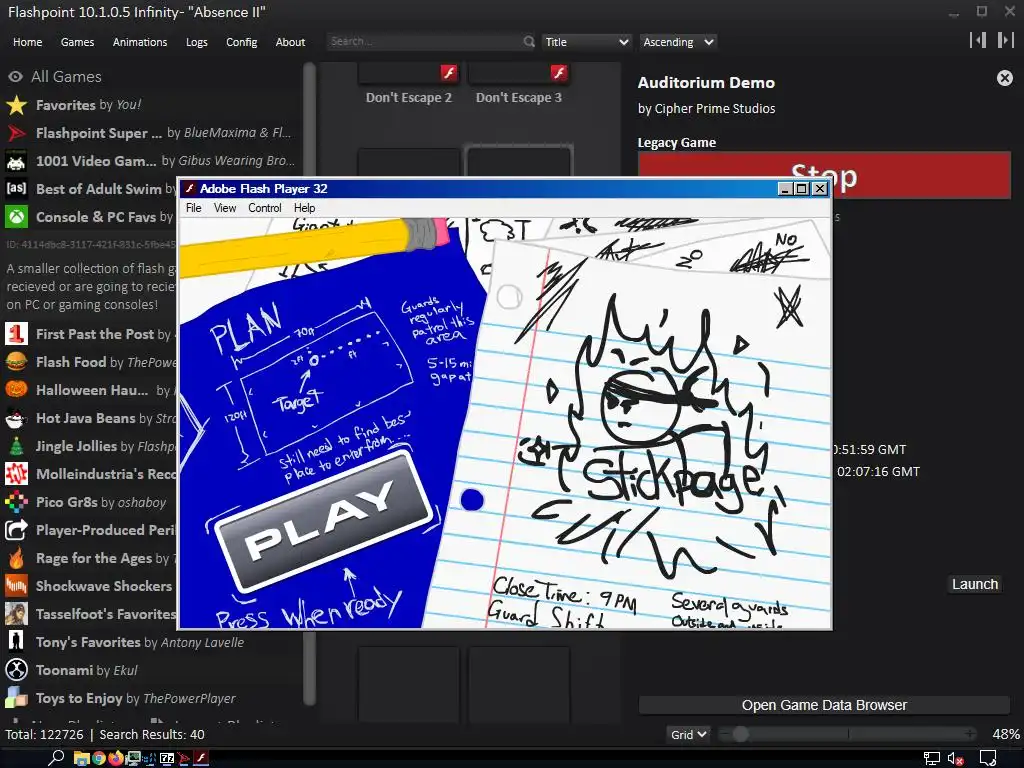Screen dimensions: 1024x768
Task: Click the Flashpoint taskbar icon
Action: 184,758
